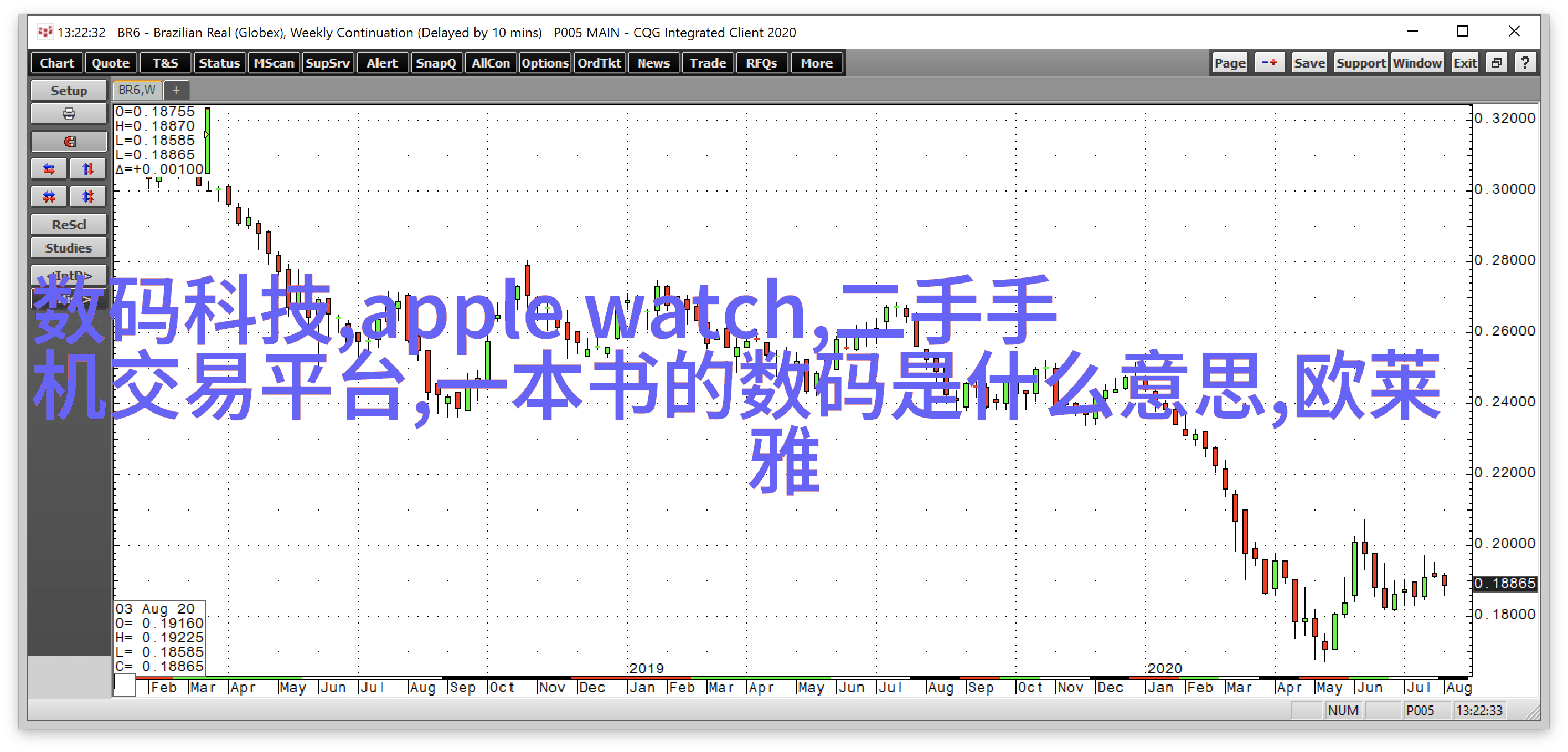The height and width of the screenshot is (752, 1568).
Task: Click the CQG application icon in title bar
Action: [44, 32]
